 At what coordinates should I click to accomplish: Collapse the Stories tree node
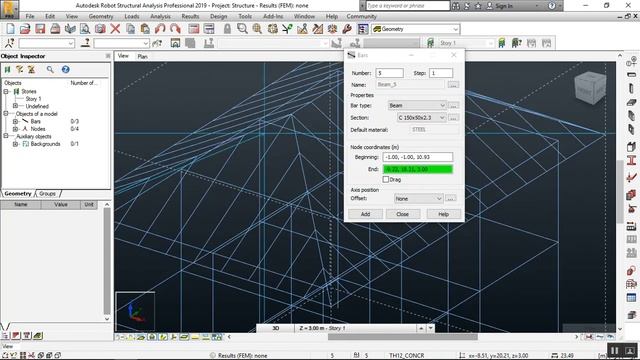coord(6,91)
